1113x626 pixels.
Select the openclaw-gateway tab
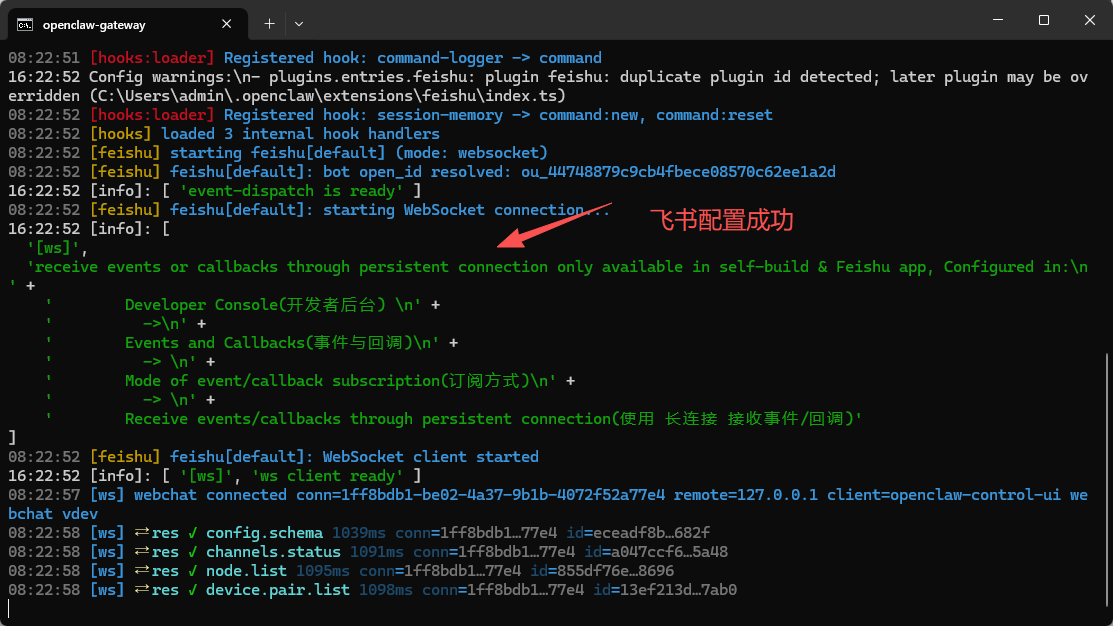tap(128, 24)
